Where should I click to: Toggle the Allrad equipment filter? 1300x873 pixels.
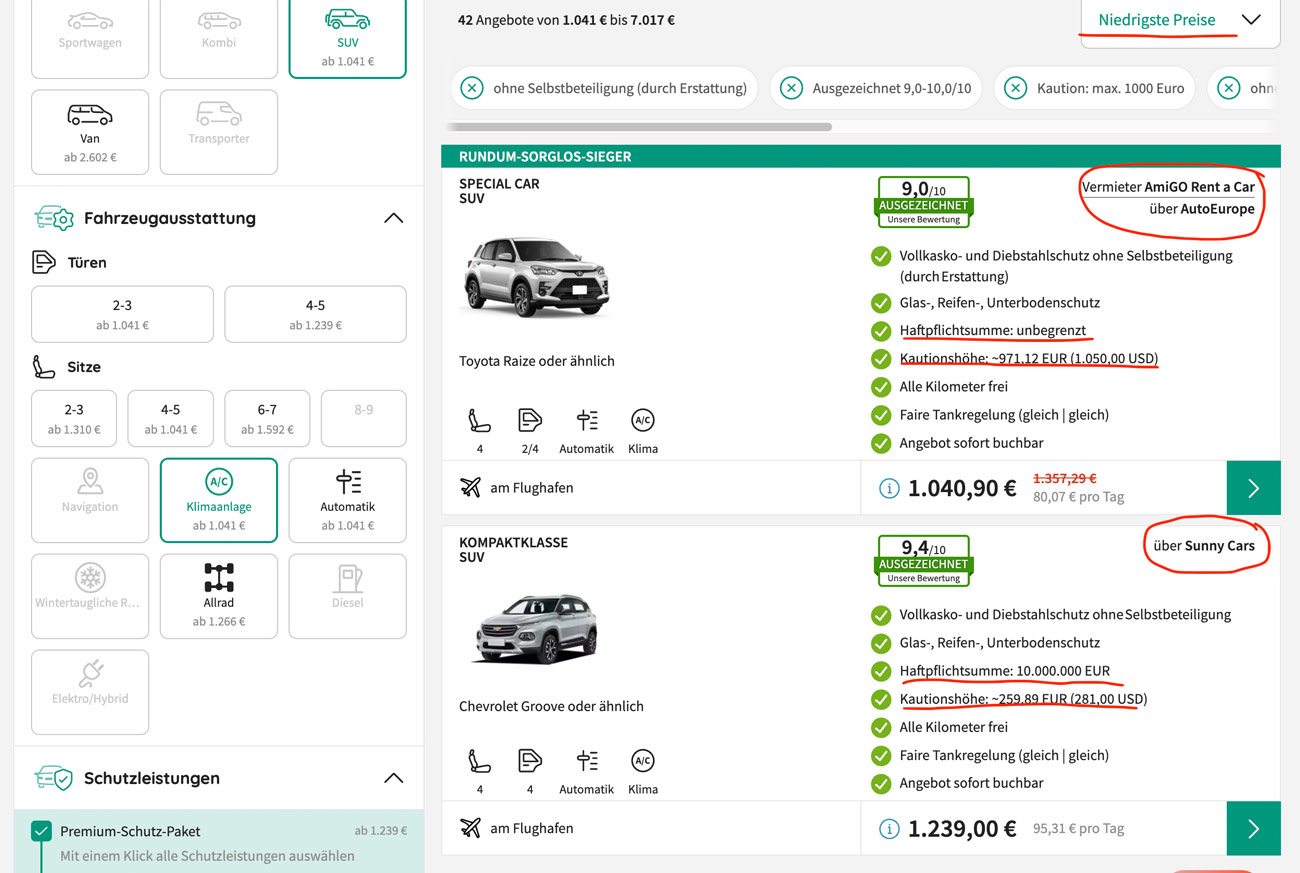[219, 596]
